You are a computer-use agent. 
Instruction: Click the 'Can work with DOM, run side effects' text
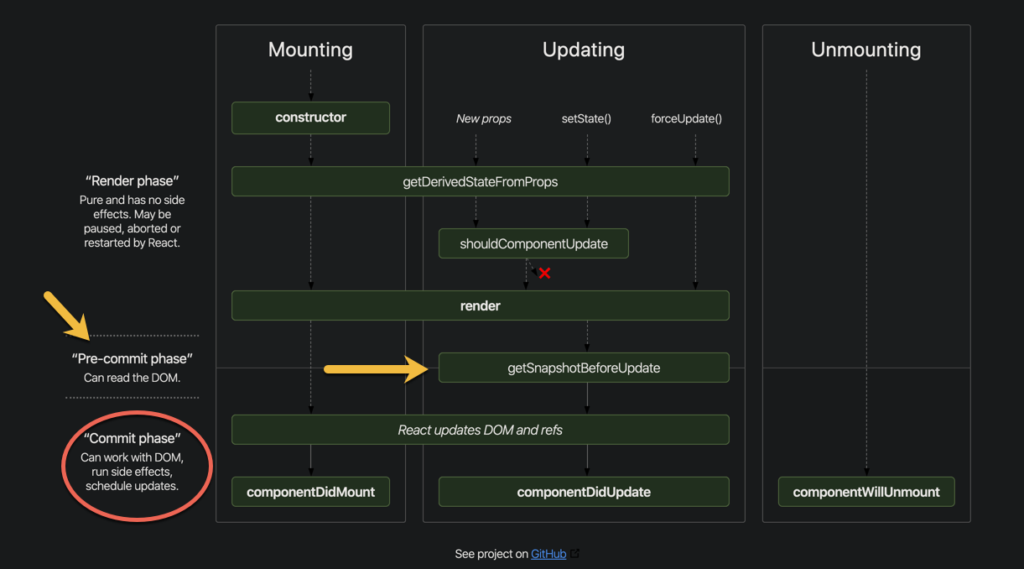coord(132,472)
